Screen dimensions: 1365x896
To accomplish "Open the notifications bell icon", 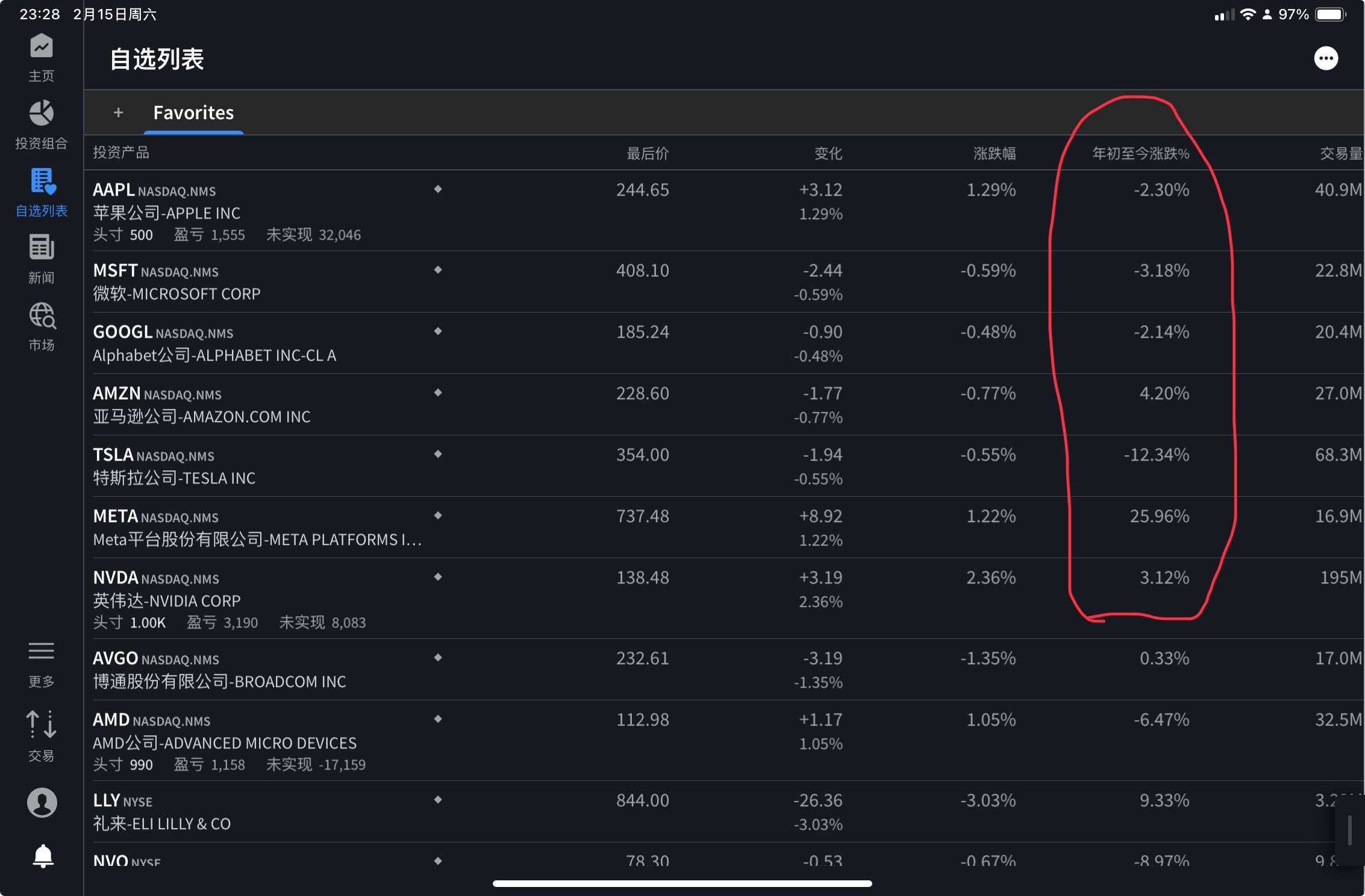I will 42,856.
